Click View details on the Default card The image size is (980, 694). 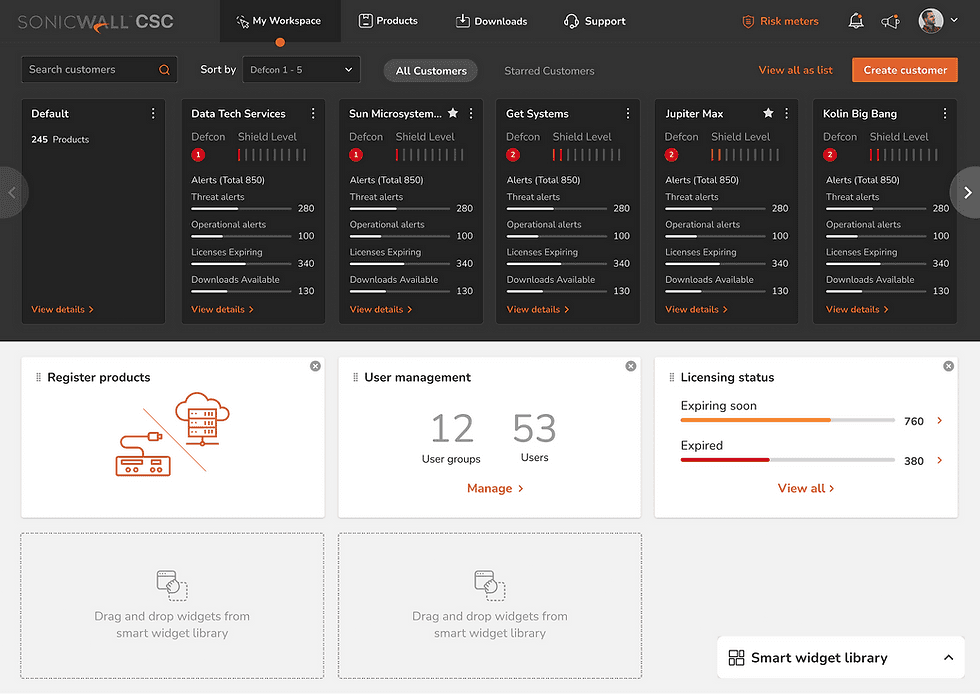(x=62, y=309)
